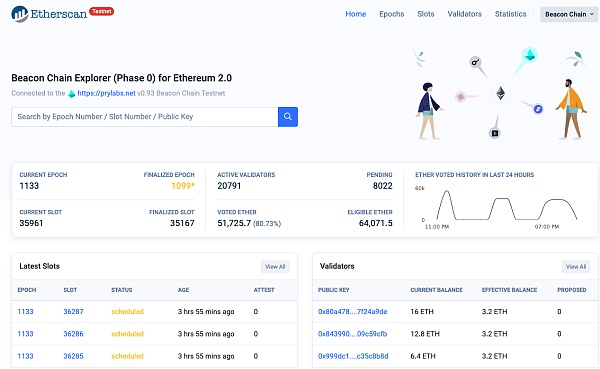This screenshot has width=600, height=369.
Task: Click the blue search magnifier button
Action: 288,117
